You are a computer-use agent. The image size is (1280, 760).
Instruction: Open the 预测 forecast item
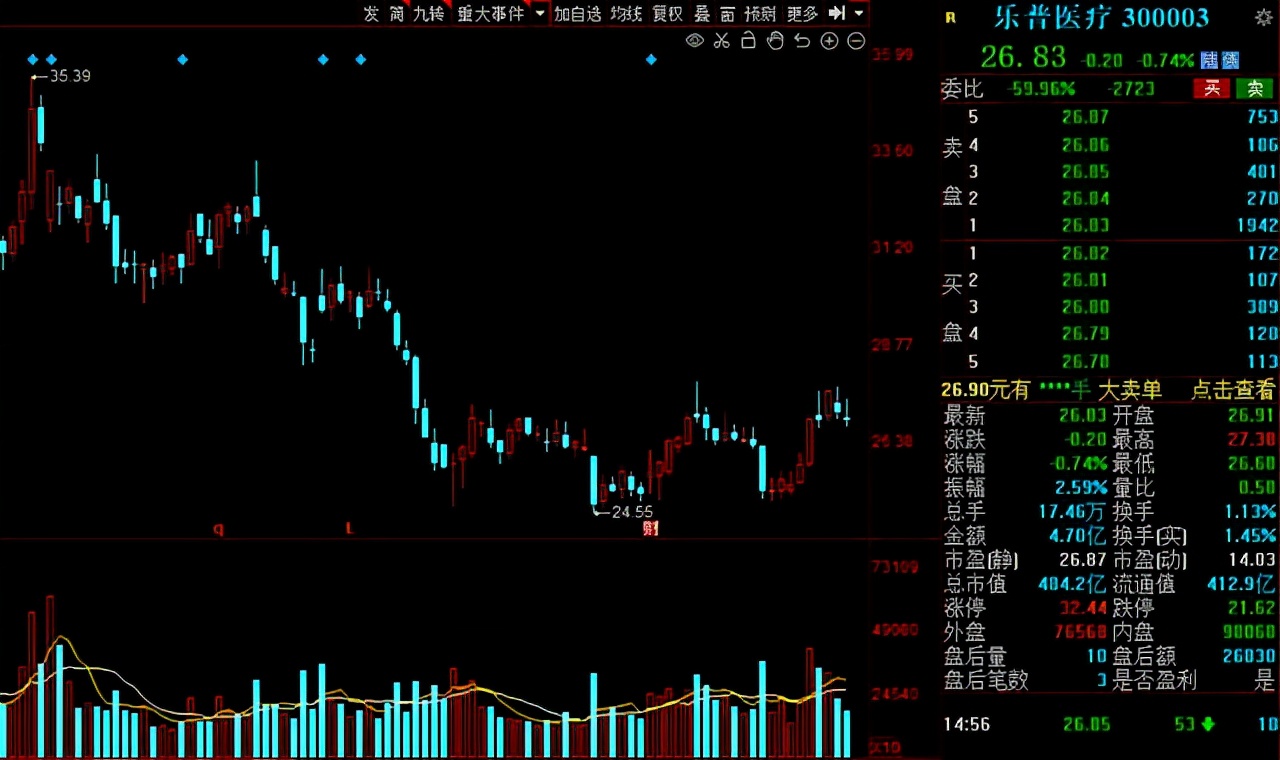coord(761,13)
